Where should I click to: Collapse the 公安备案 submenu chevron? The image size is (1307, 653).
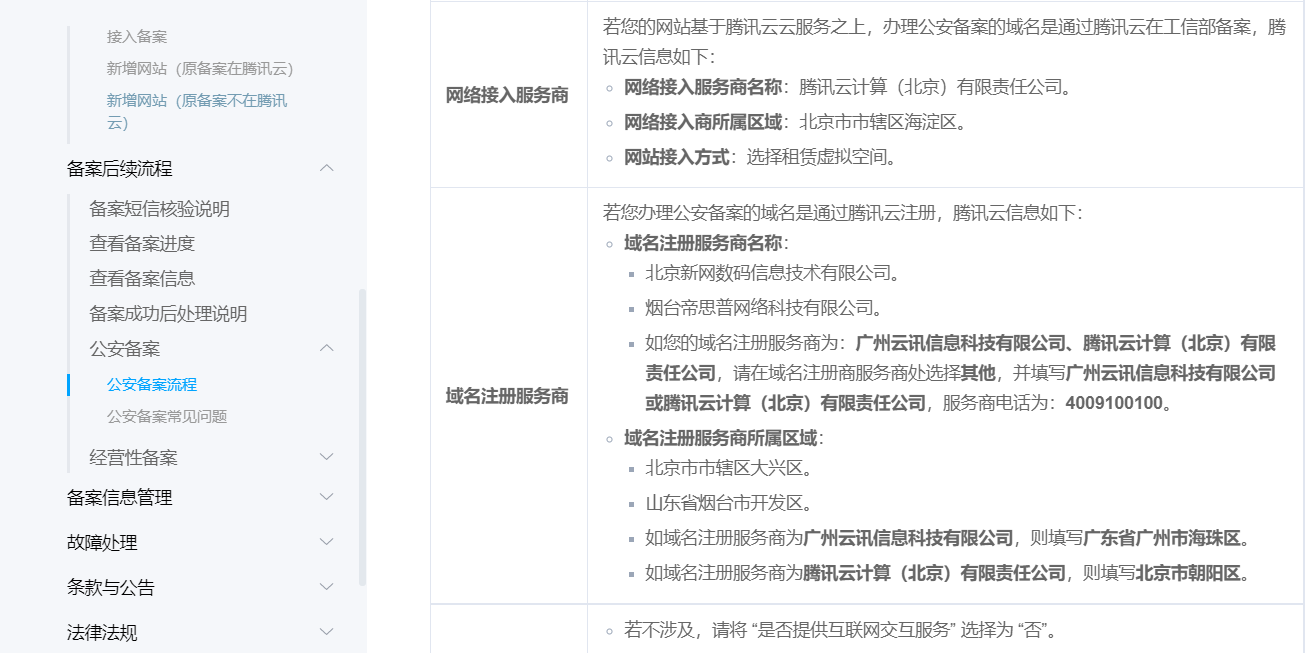coord(326,348)
